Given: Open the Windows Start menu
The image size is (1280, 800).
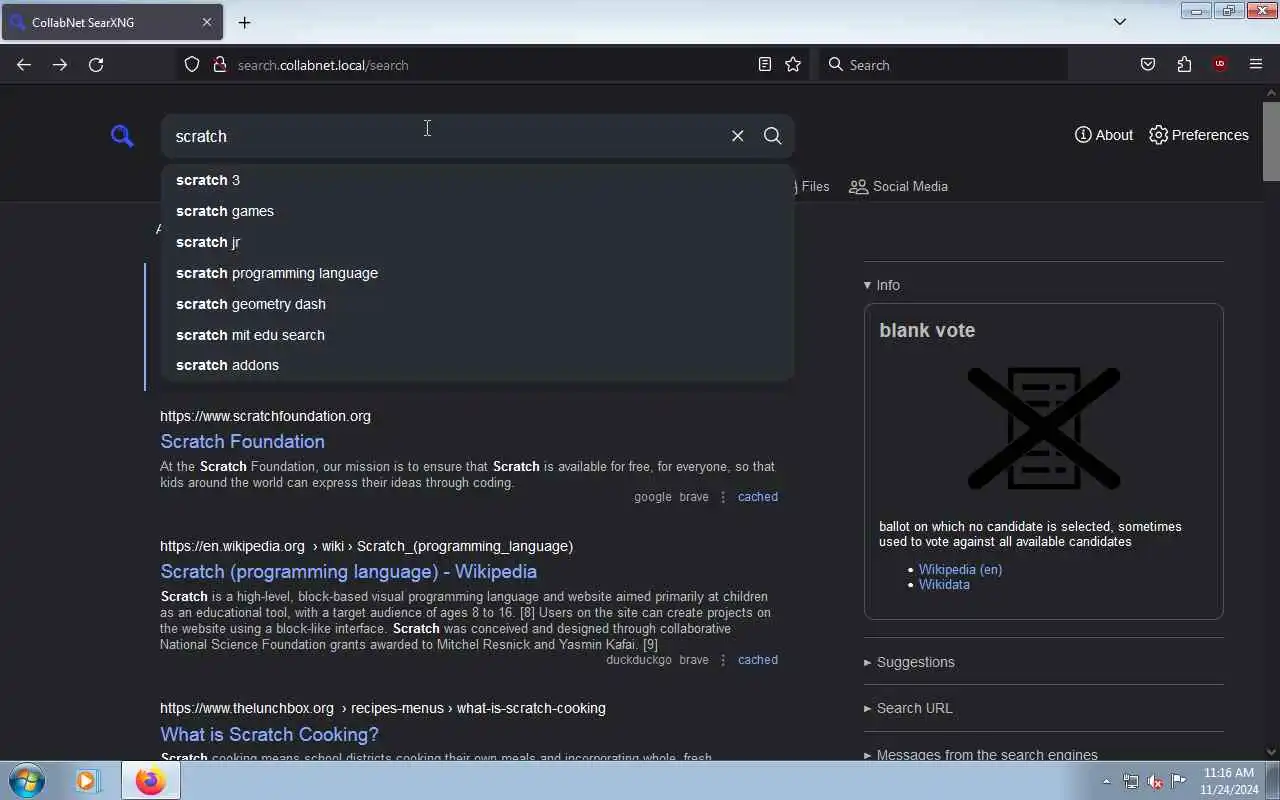Looking at the screenshot, I should click(26, 781).
